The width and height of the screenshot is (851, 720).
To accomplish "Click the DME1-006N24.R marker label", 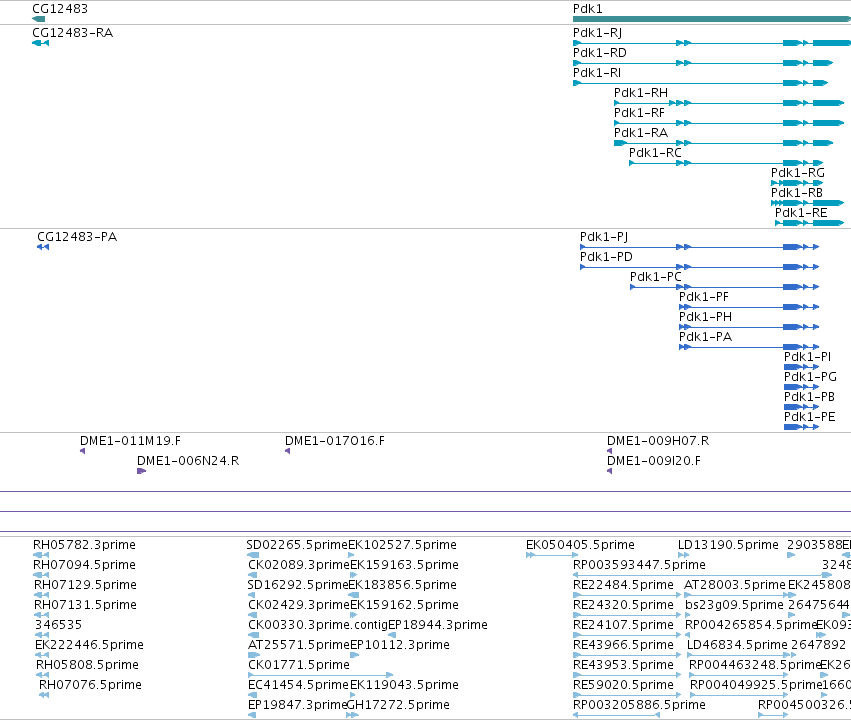I will click(x=188, y=461).
